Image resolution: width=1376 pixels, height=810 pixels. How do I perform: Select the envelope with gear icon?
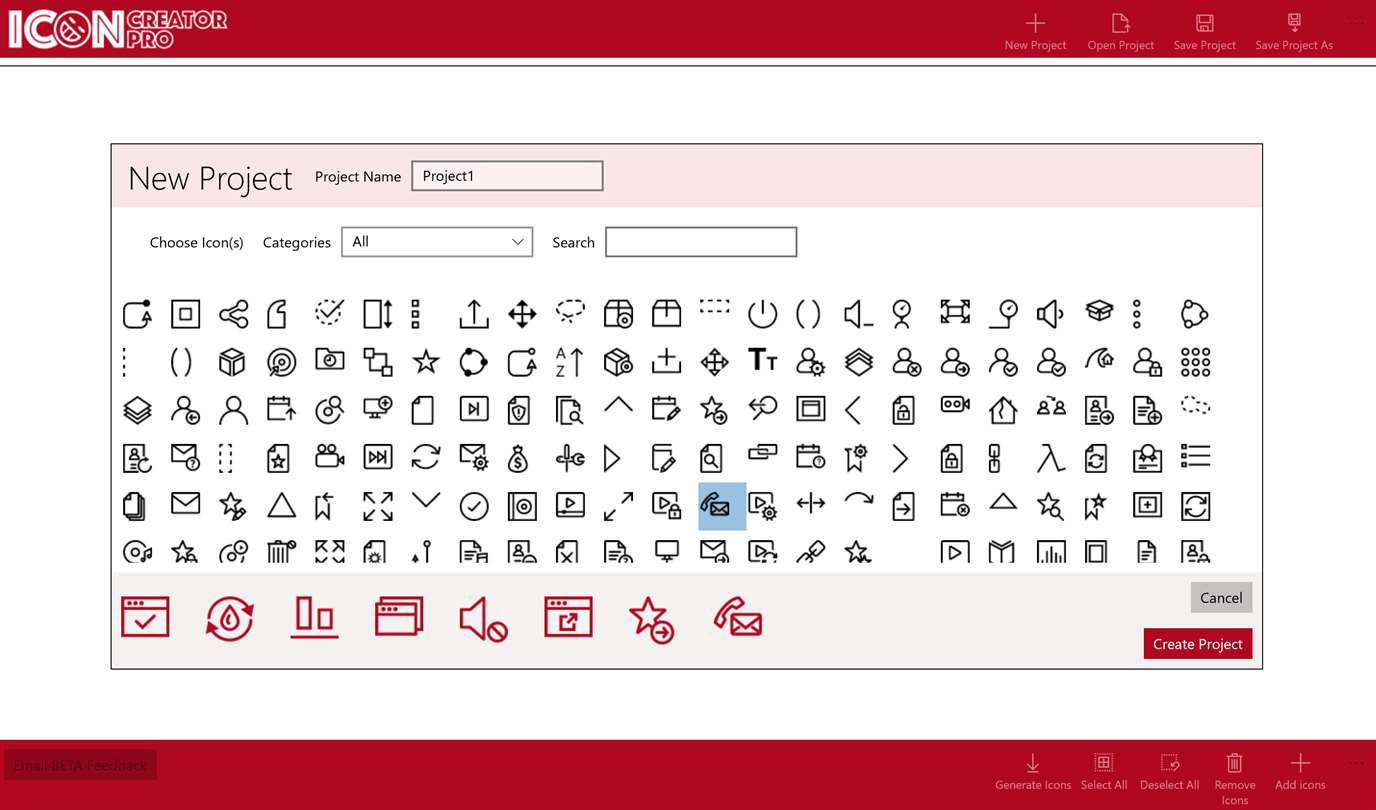pos(474,457)
